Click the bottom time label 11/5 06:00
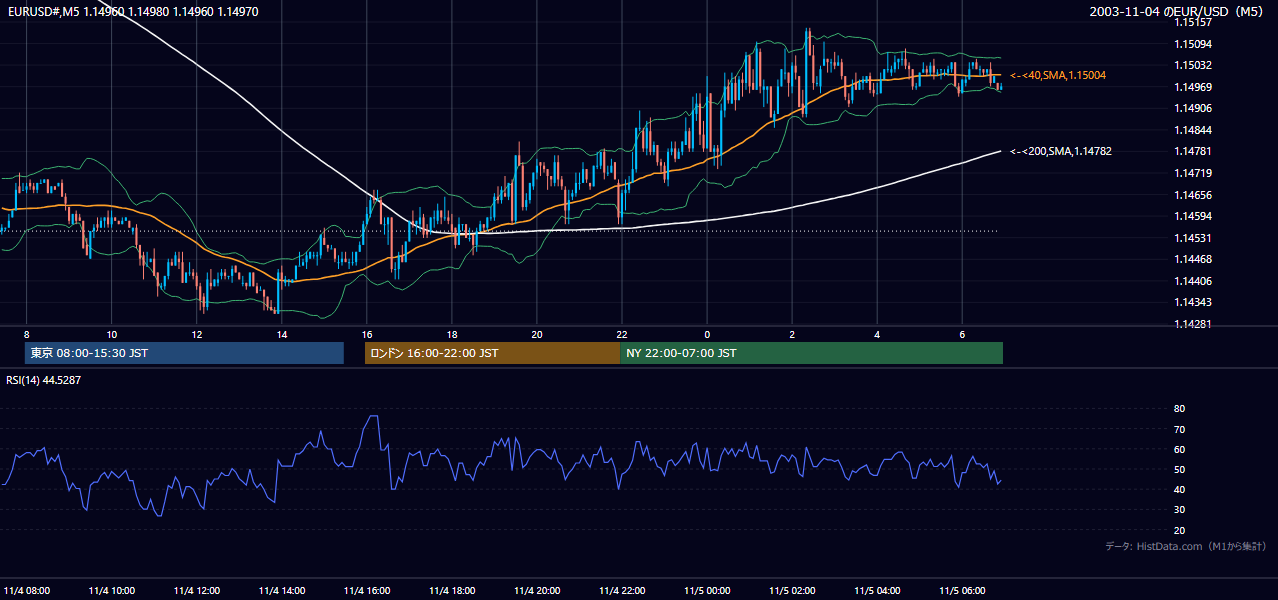Viewport: 1278px width, 600px height. (962, 590)
